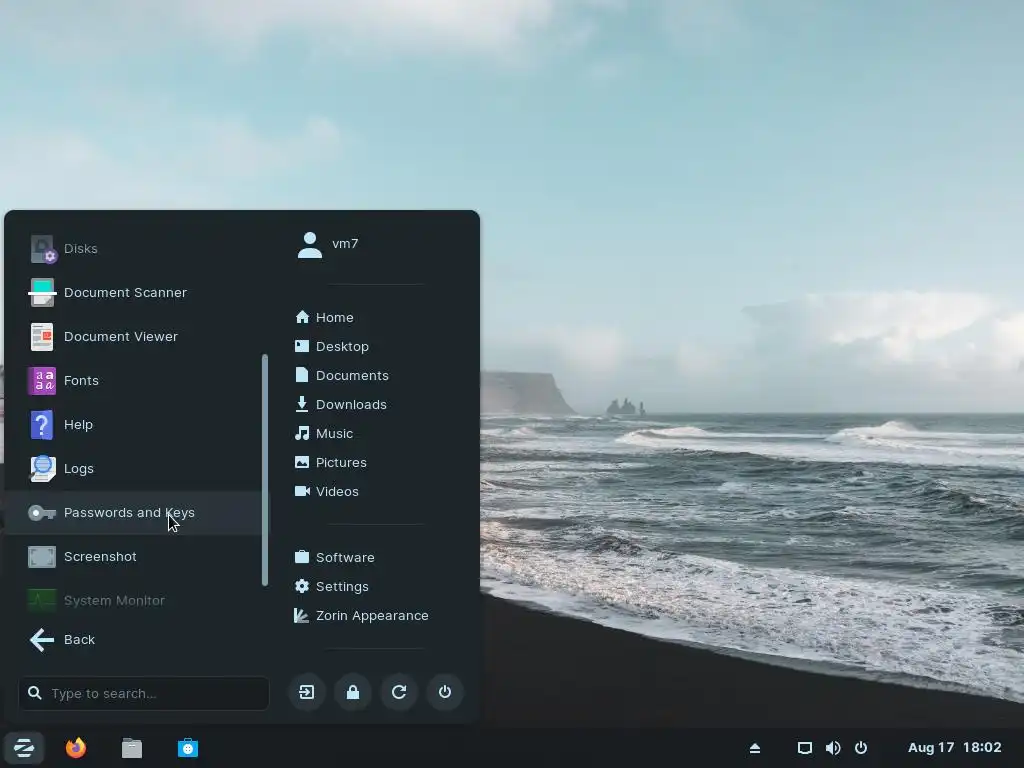Click the app list scrollbar

265,470
